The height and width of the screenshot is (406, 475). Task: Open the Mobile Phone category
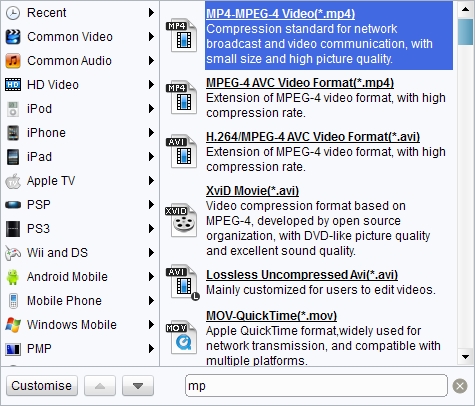coord(80,301)
